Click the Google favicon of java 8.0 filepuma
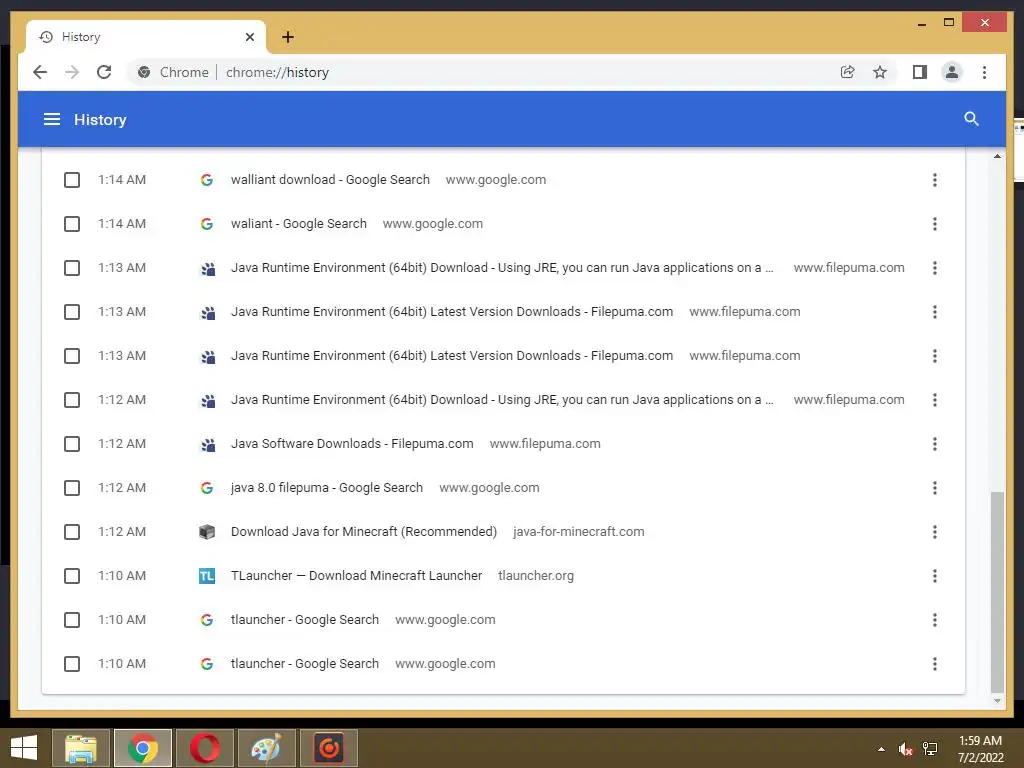The height and width of the screenshot is (768, 1024). pyautogui.click(x=206, y=488)
